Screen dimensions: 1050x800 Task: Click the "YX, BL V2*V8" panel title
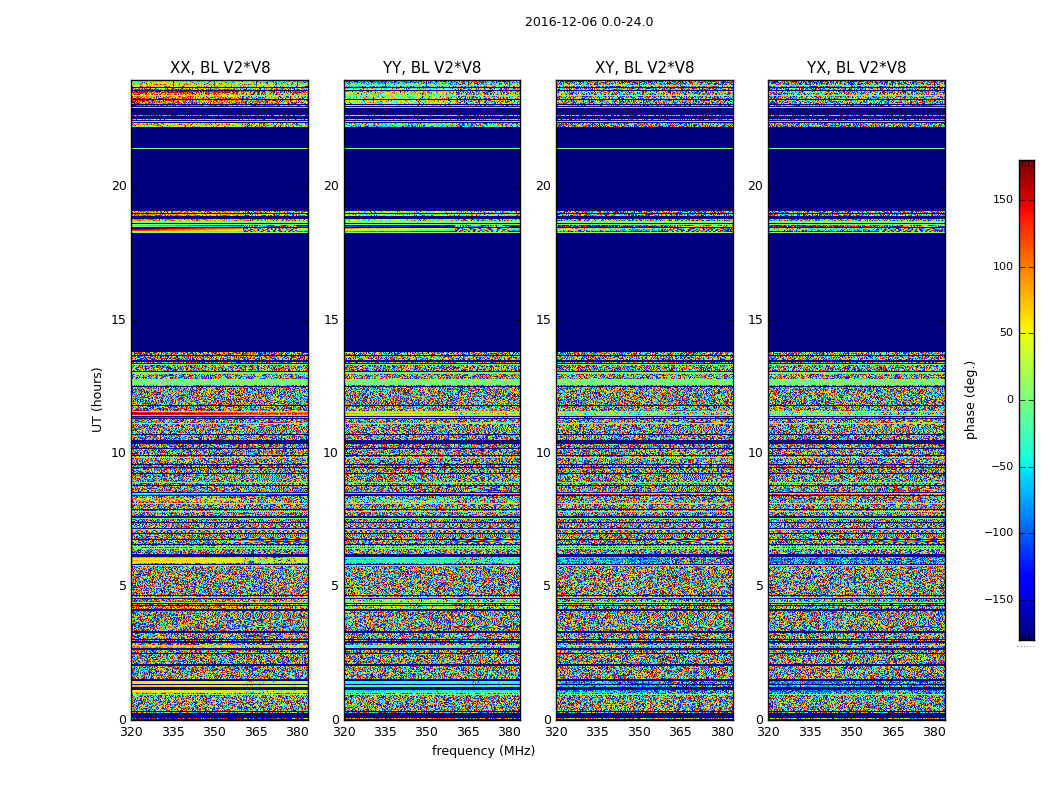click(856, 68)
